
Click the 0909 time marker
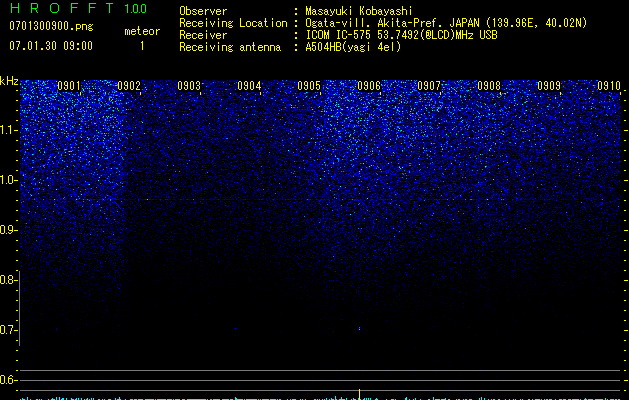point(549,86)
